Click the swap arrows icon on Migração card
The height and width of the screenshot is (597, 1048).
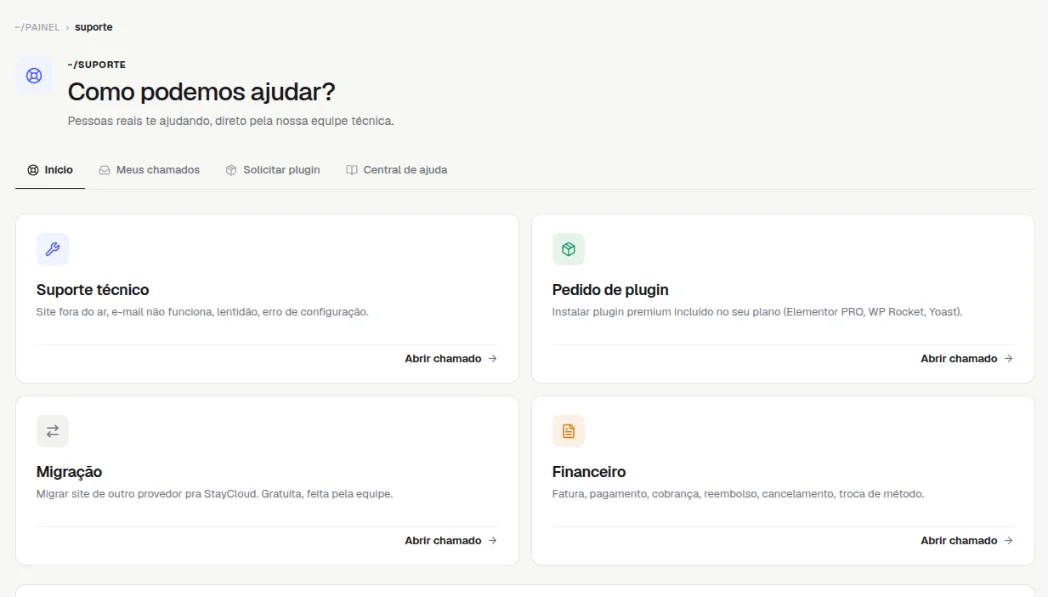tap(53, 431)
